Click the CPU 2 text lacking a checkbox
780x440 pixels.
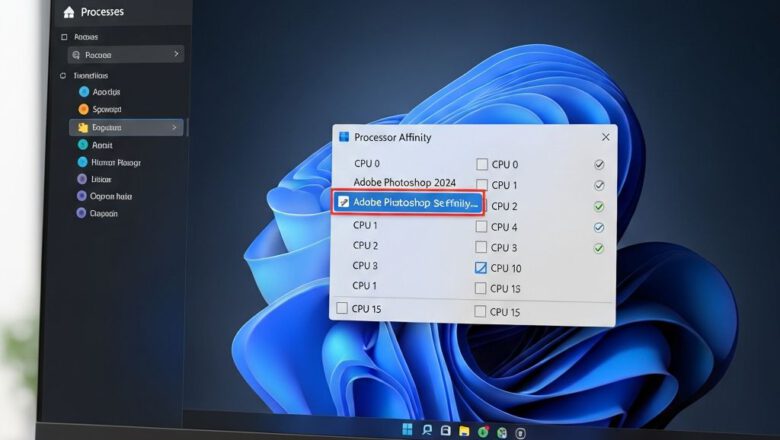click(x=366, y=246)
